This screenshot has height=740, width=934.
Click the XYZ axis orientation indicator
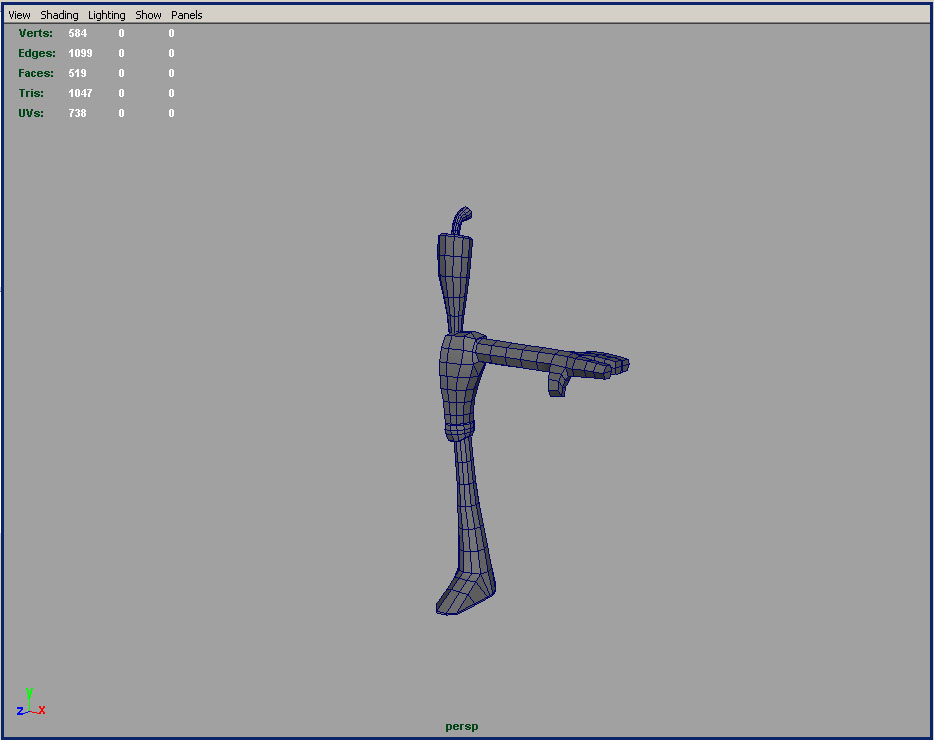tap(31, 702)
